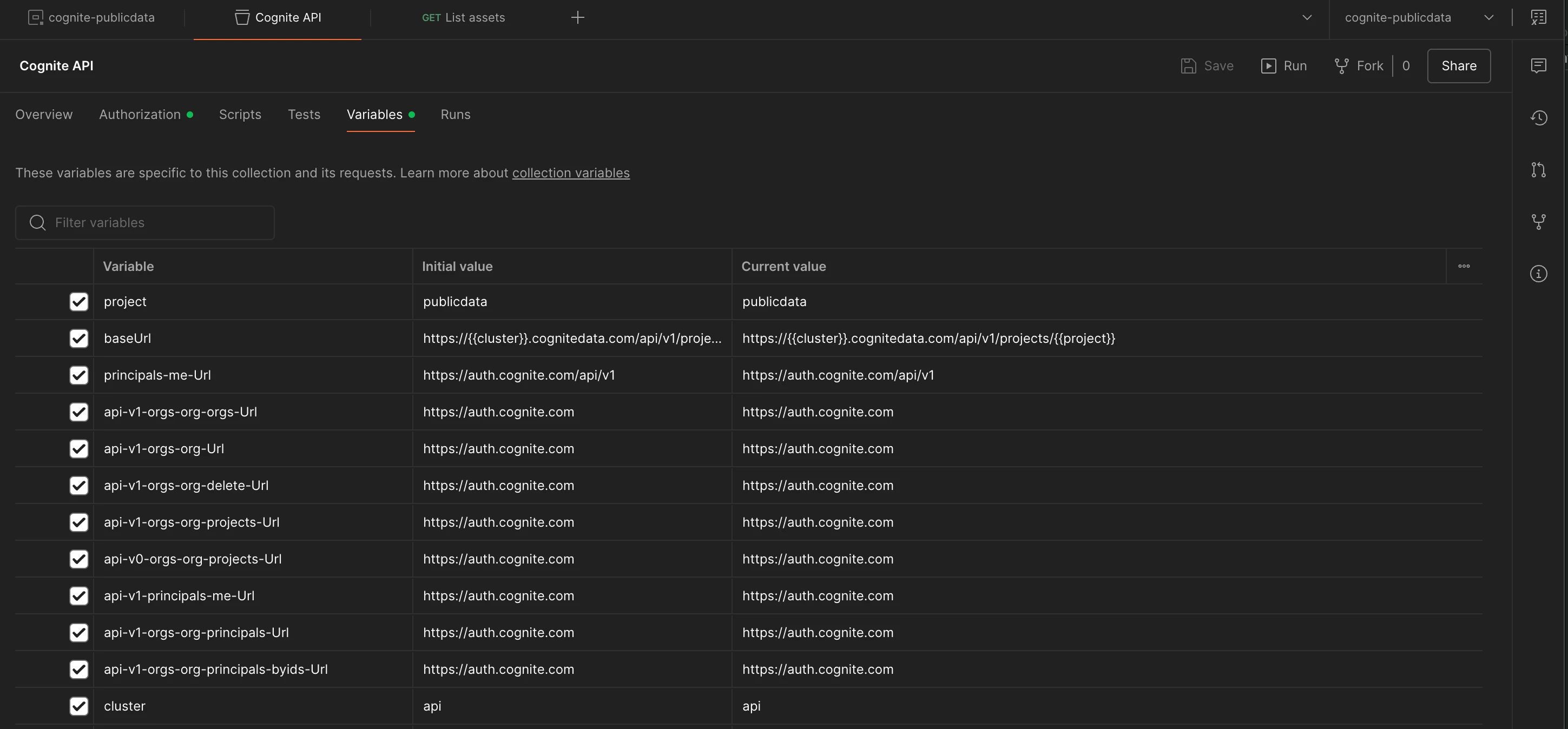Open the pull requests sidebar icon
Viewport: 1568px width, 729px height.
(x=1538, y=170)
